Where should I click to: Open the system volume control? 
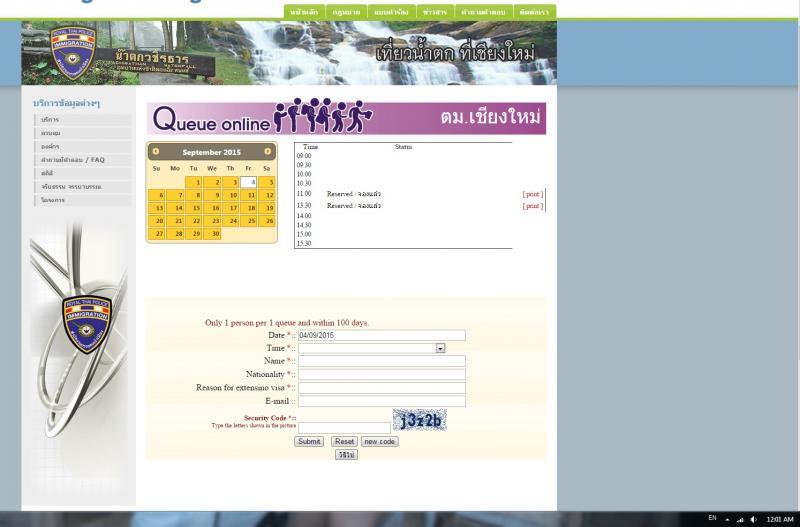[x=753, y=519]
